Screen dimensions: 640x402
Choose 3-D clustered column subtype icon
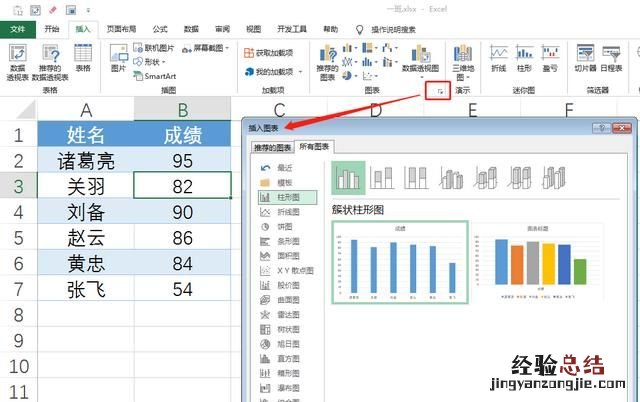tap(451, 178)
